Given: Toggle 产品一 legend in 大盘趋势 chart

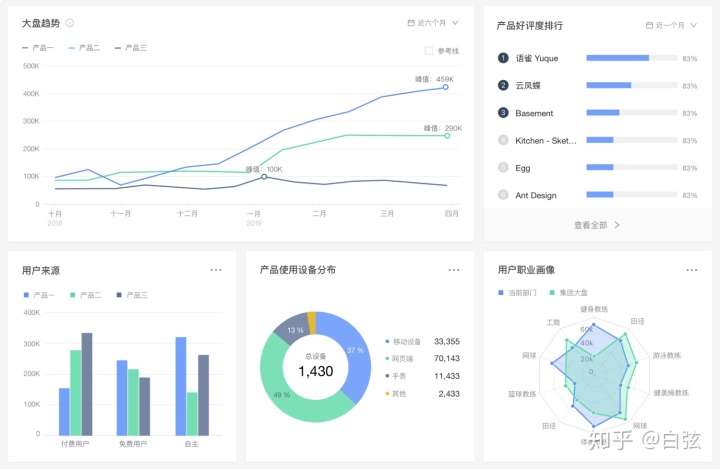Looking at the screenshot, I should point(38,48).
